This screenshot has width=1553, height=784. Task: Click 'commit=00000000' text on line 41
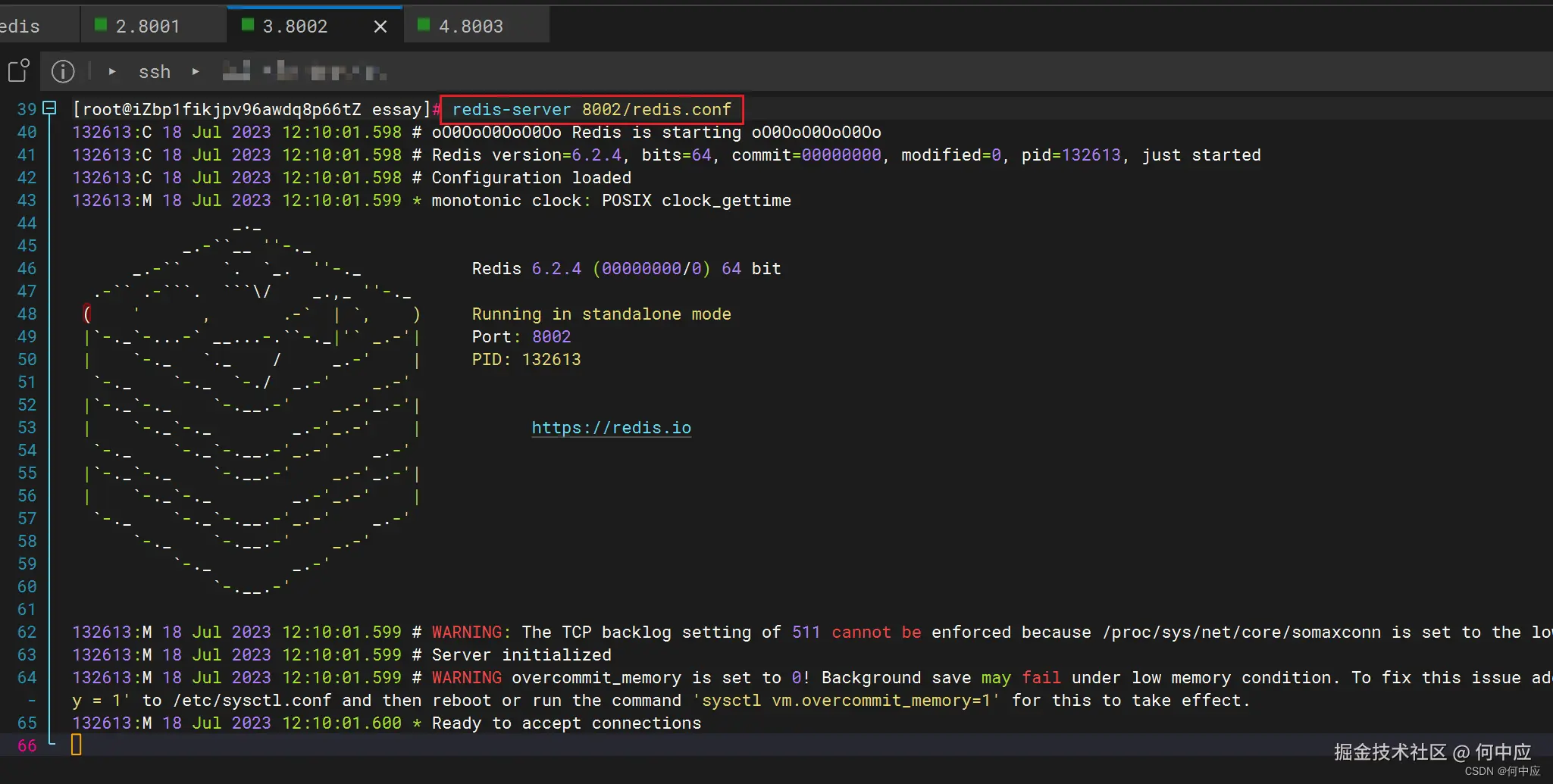point(806,155)
